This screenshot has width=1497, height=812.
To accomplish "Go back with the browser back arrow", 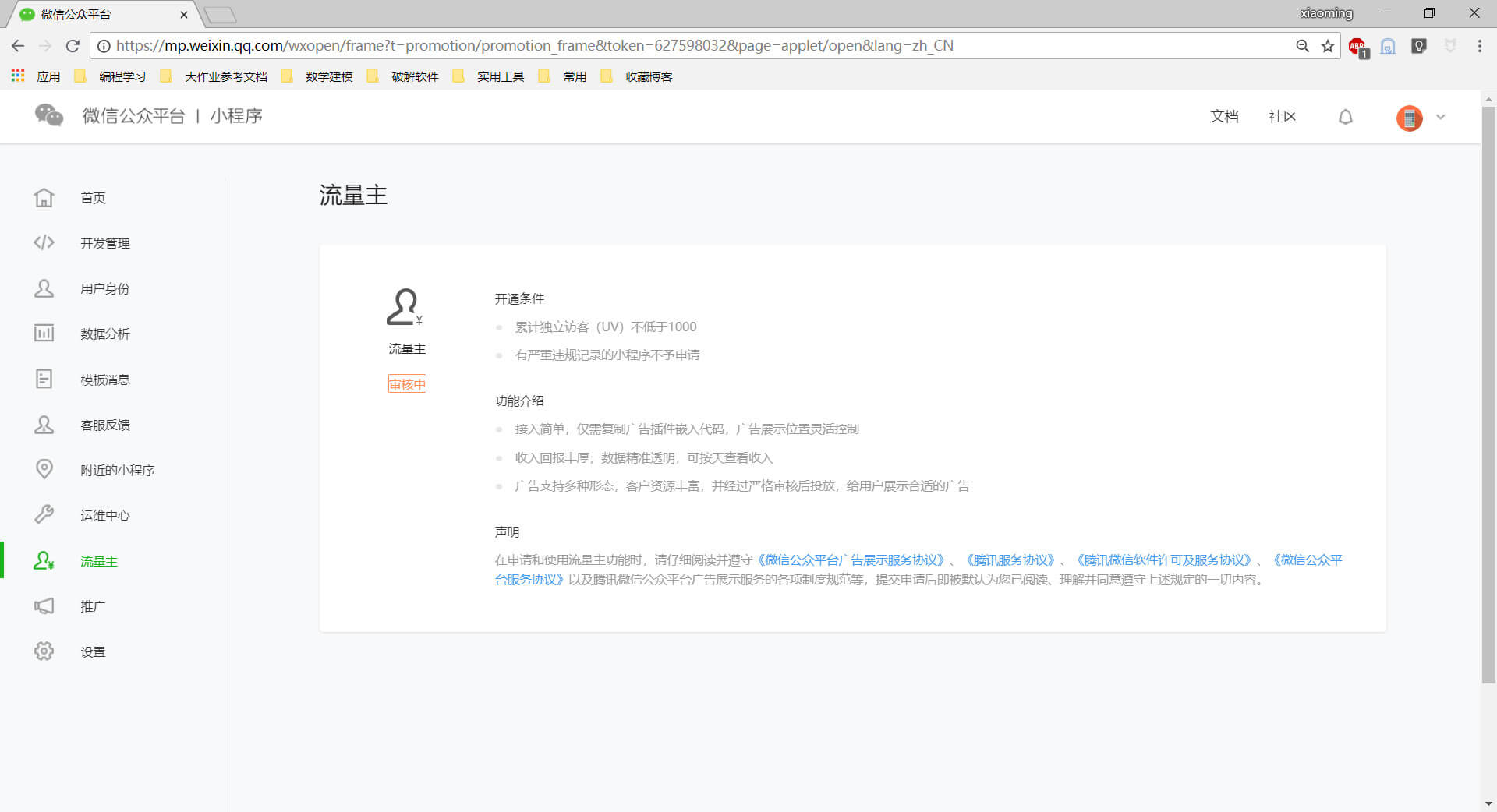I will point(18,46).
